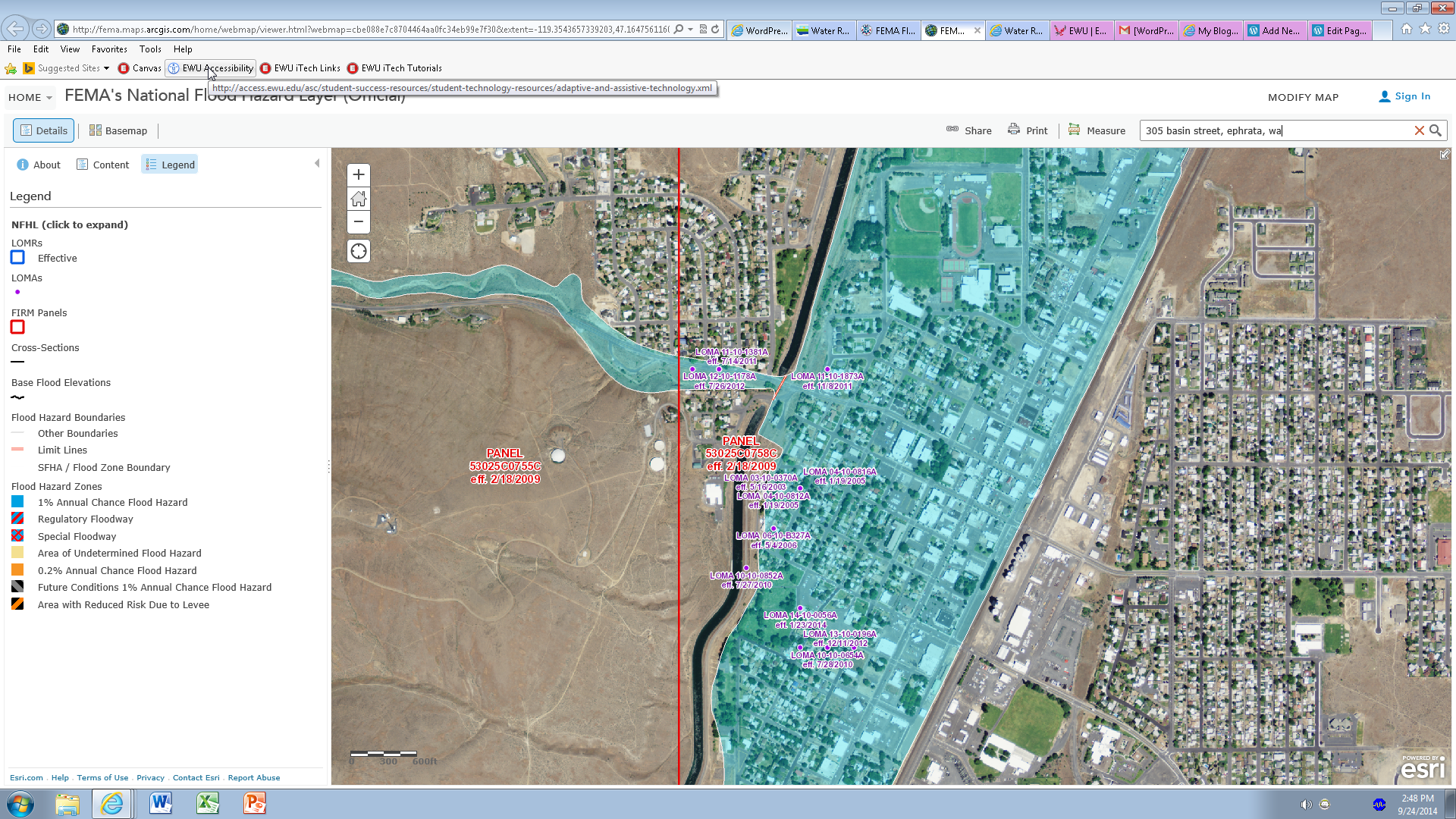The image size is (1456, 819).
Task: Click MODIFY MAP
Action: pos(1303,97)
